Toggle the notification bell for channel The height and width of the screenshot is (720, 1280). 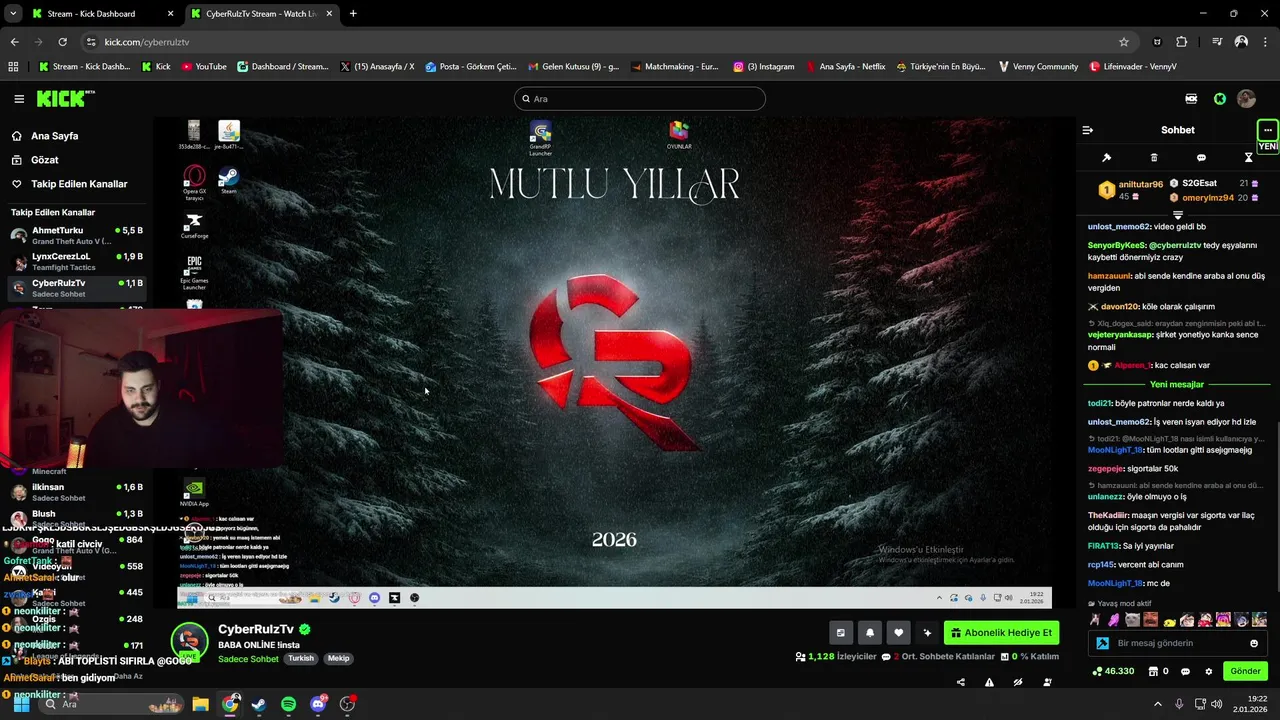869,633
